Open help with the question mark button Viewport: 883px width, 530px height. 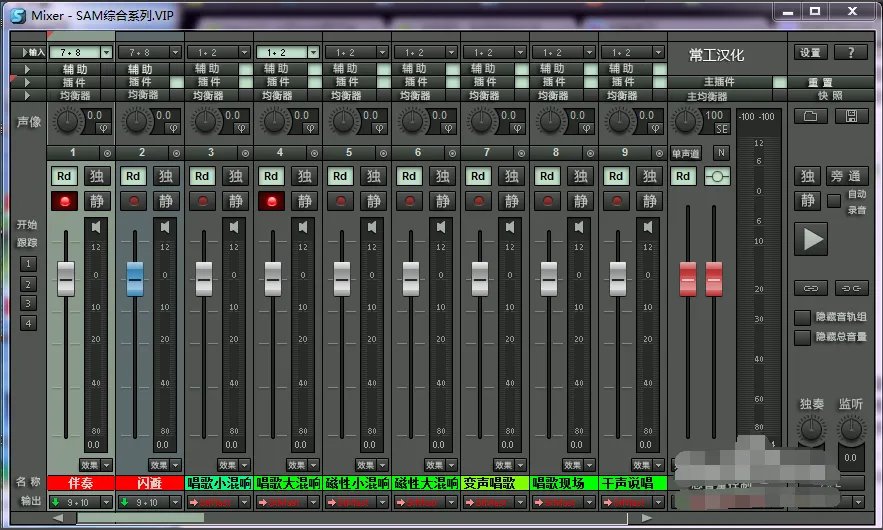point(851,52)
